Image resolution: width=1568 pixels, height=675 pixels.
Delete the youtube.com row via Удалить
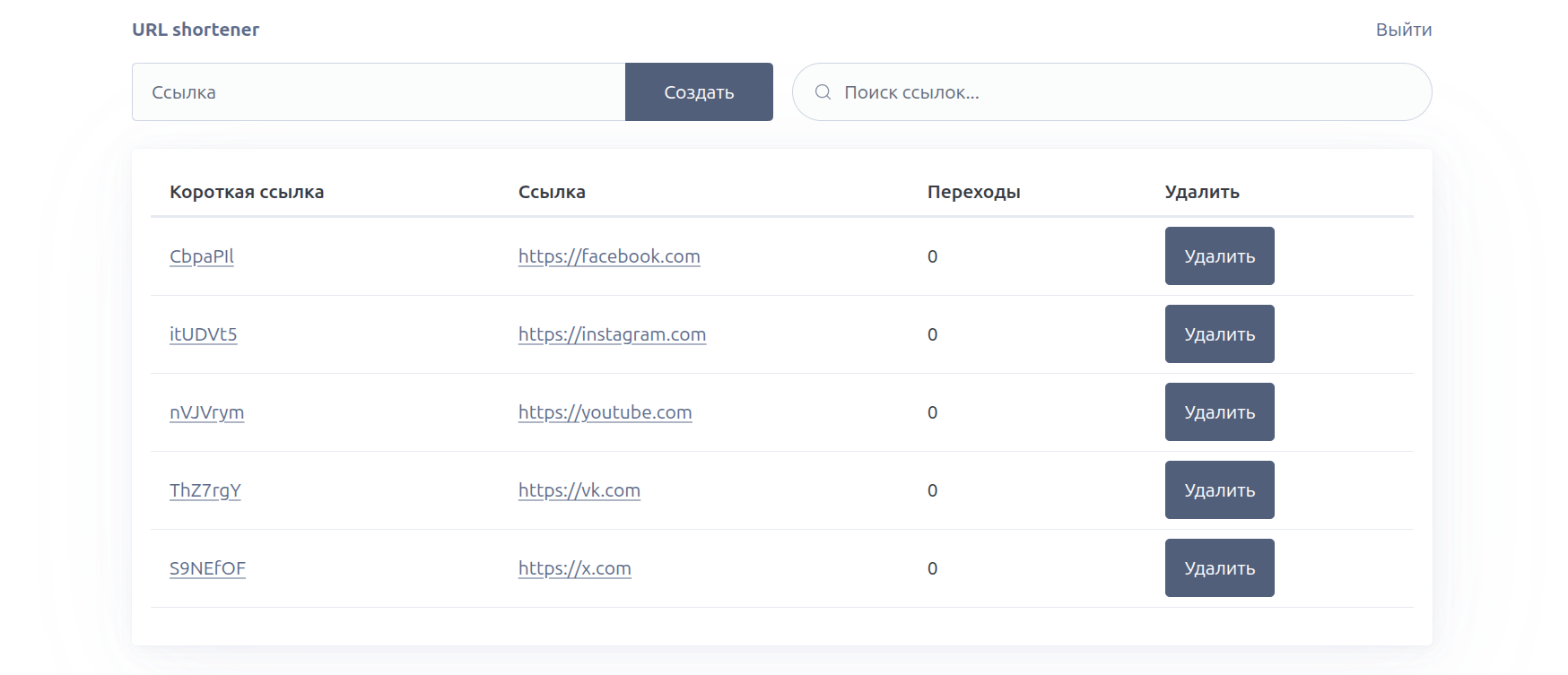(1219, 412)
